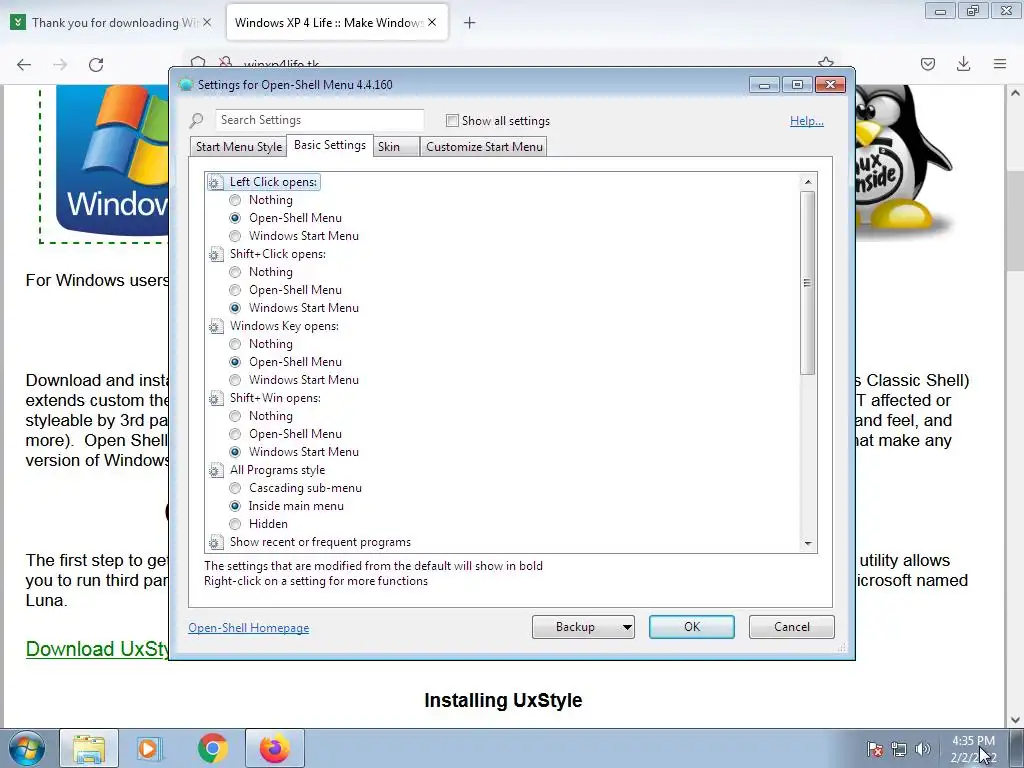1024x768 pixels.
Task: Click the Action Center flag tray icon
Action: [x=875, y=749]
